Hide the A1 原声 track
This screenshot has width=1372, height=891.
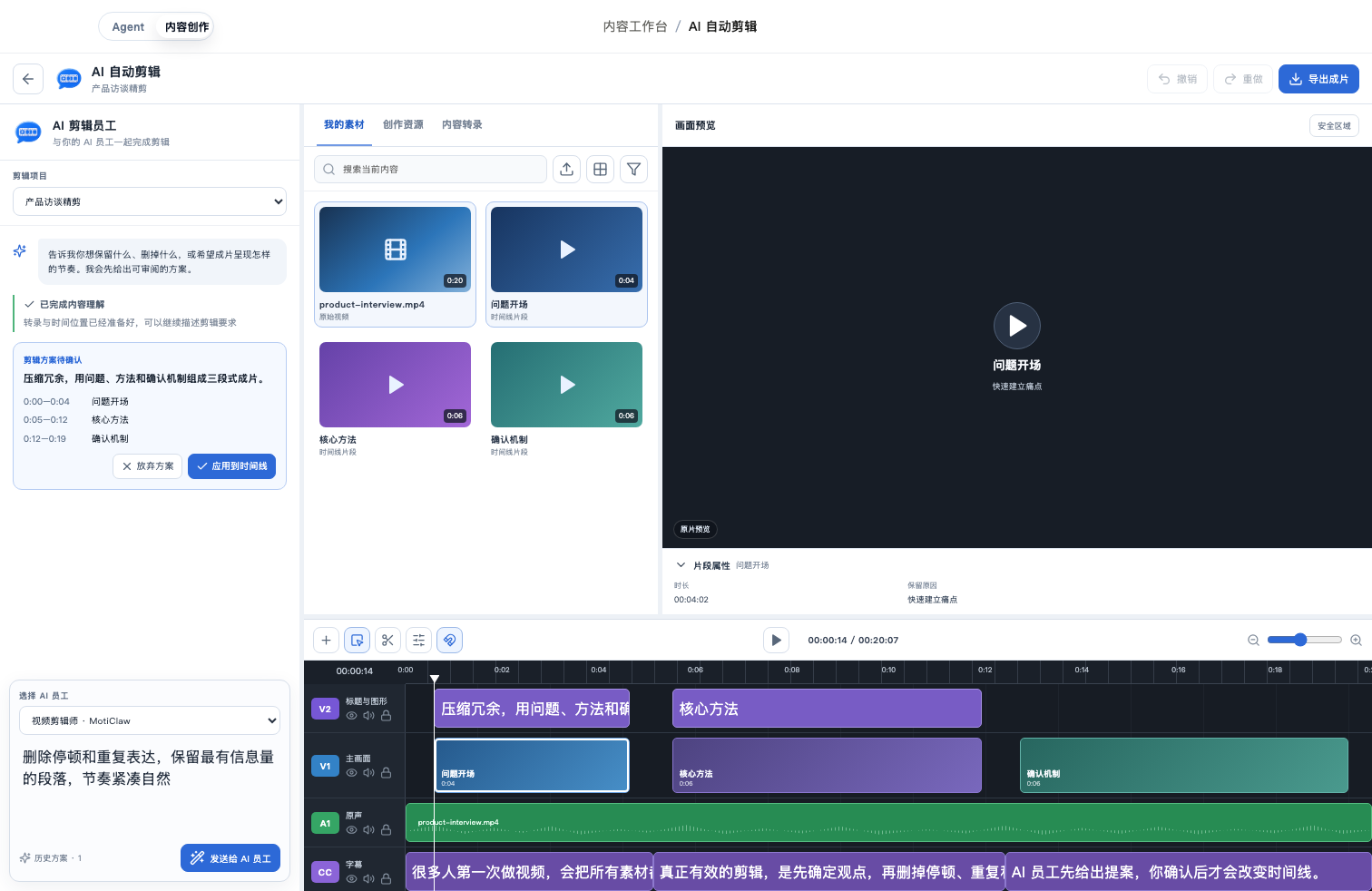[351, 830]
